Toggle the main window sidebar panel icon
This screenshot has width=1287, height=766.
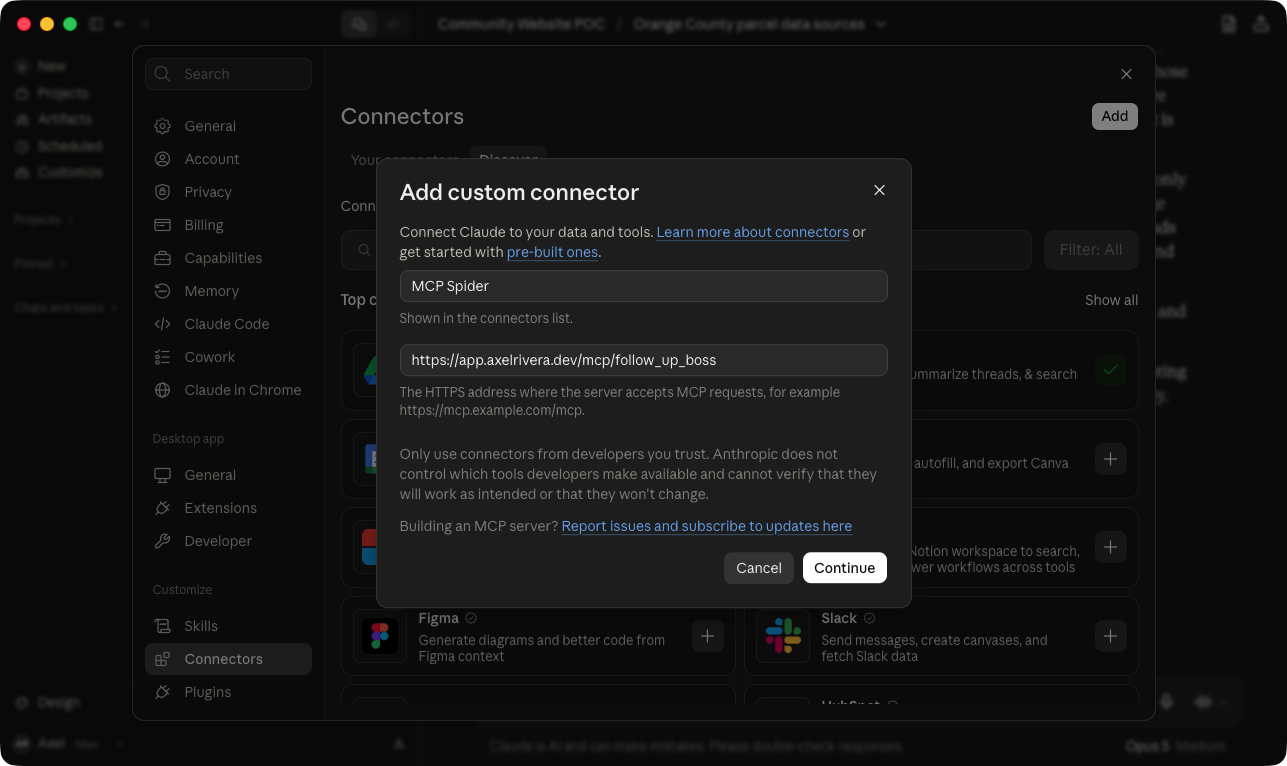pos(96,24)
